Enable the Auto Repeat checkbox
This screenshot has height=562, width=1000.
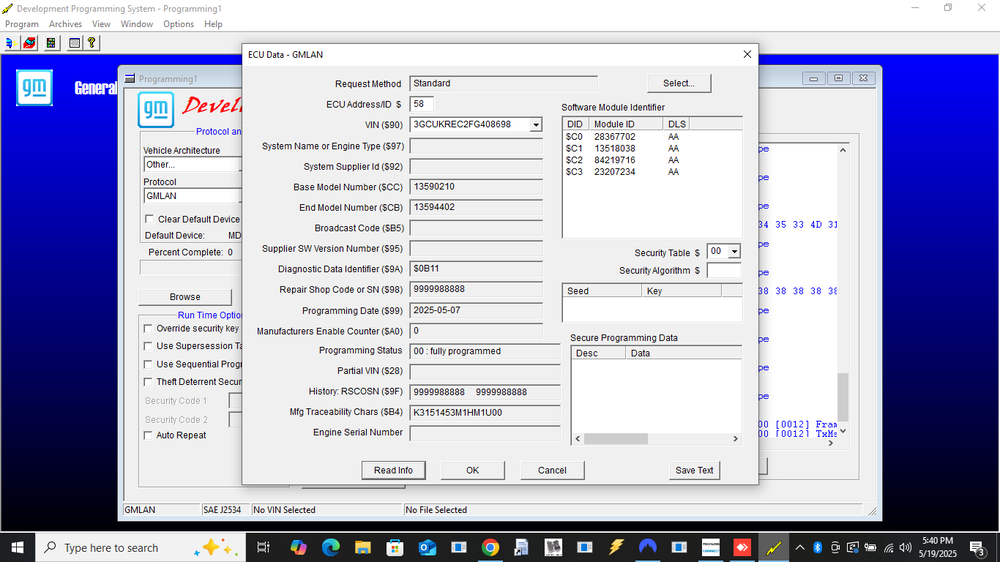pos(148,435)
